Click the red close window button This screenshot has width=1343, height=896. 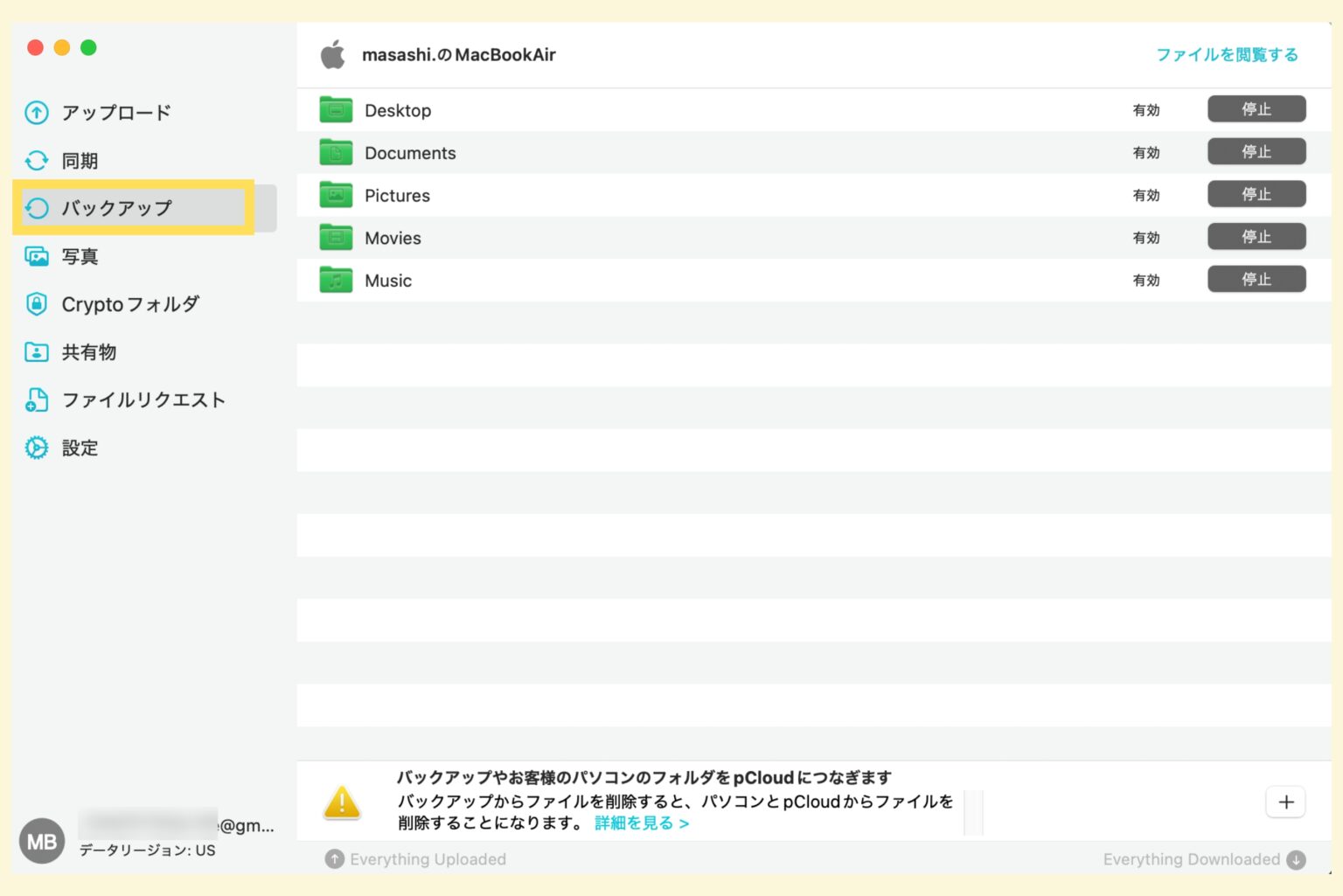[x=35, y=47]
